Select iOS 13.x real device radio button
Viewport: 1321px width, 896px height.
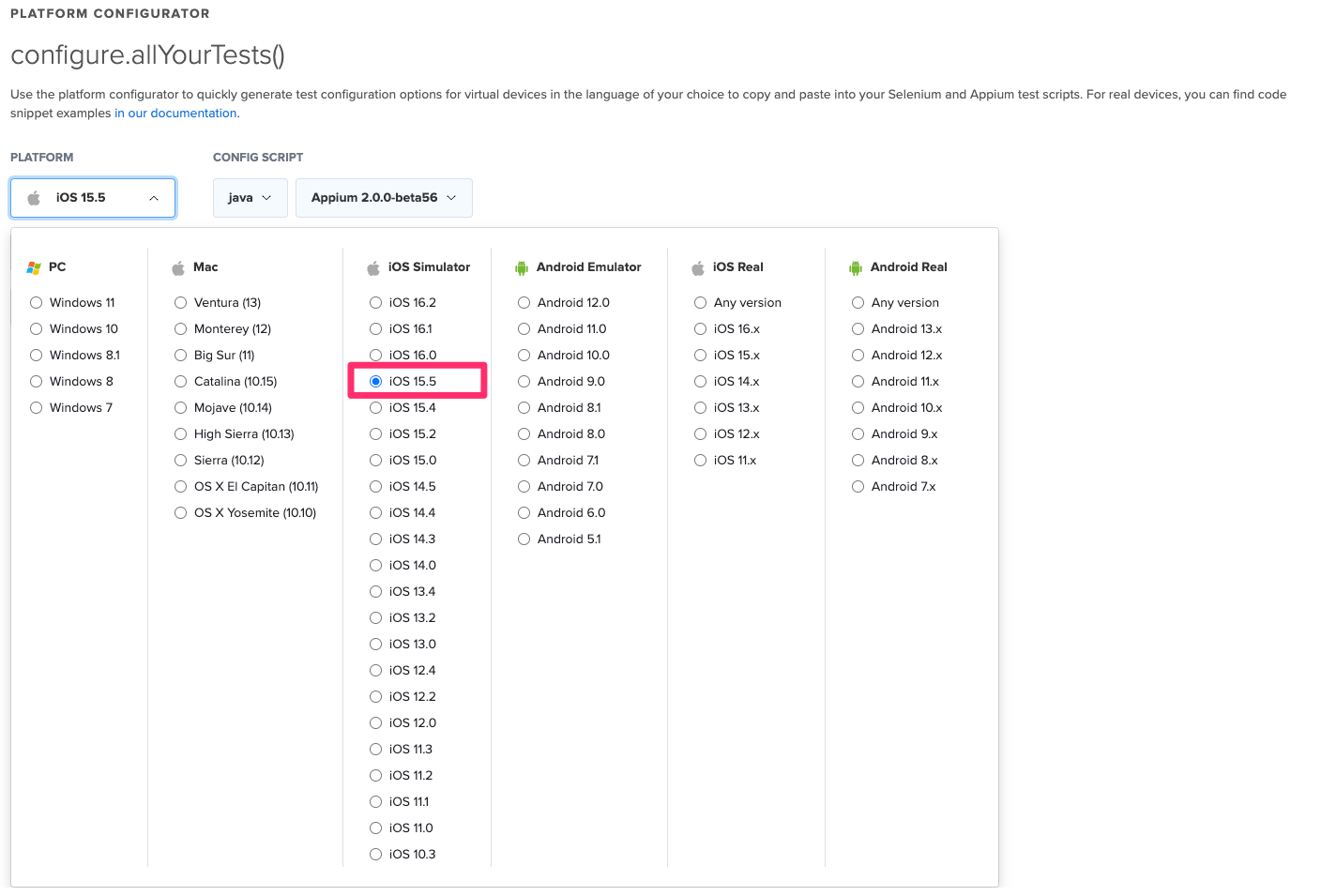click(700, 408)
